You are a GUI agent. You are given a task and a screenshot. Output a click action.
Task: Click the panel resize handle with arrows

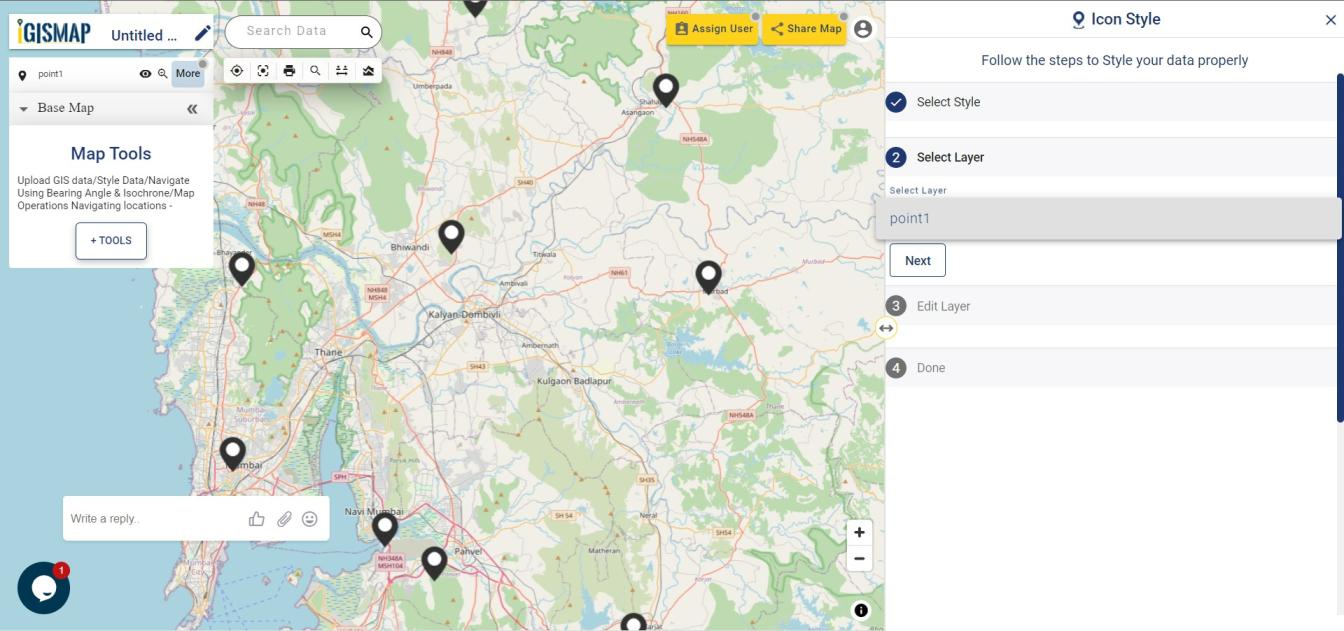pos(886,328)
